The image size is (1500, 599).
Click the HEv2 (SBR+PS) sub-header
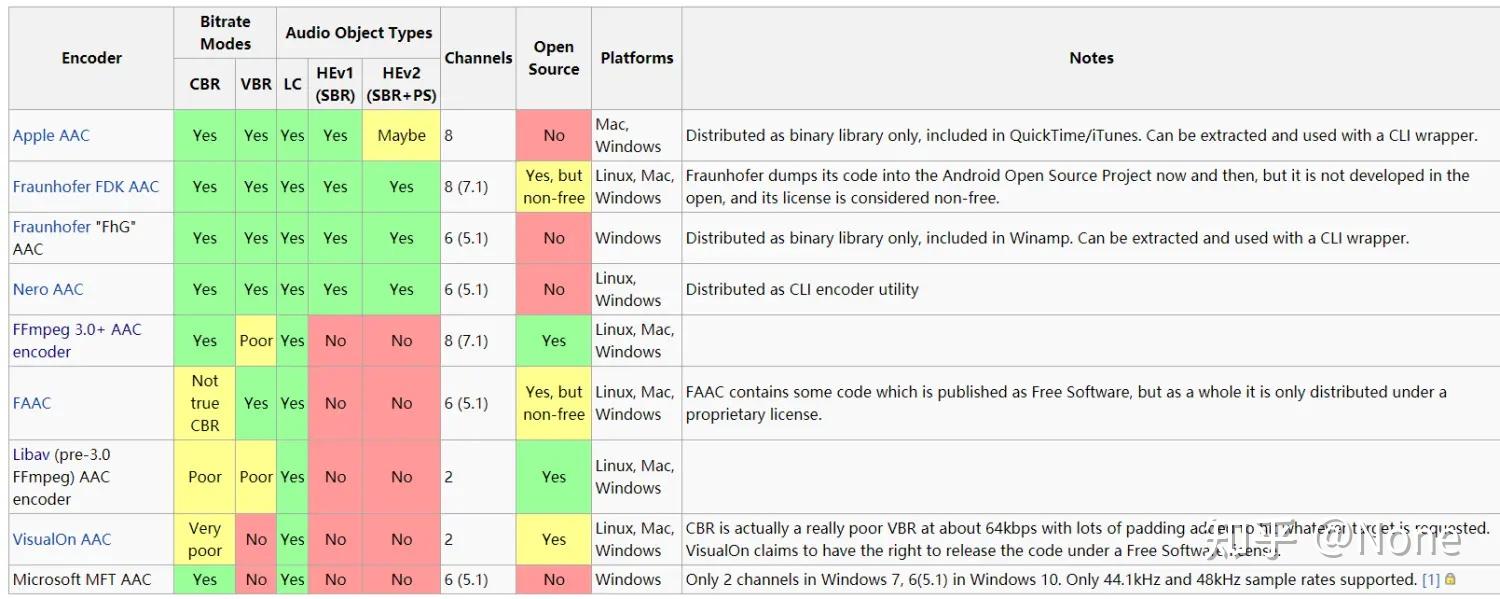(x=401, y=84)
